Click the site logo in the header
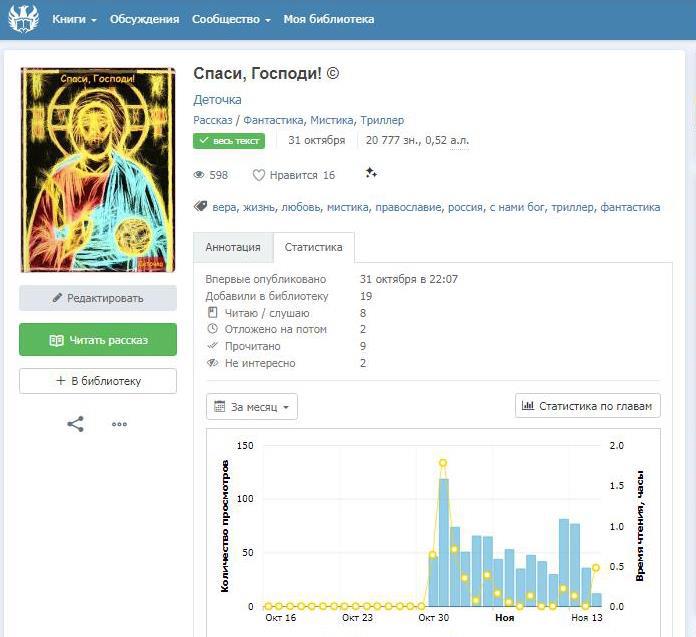 [22, 19]
